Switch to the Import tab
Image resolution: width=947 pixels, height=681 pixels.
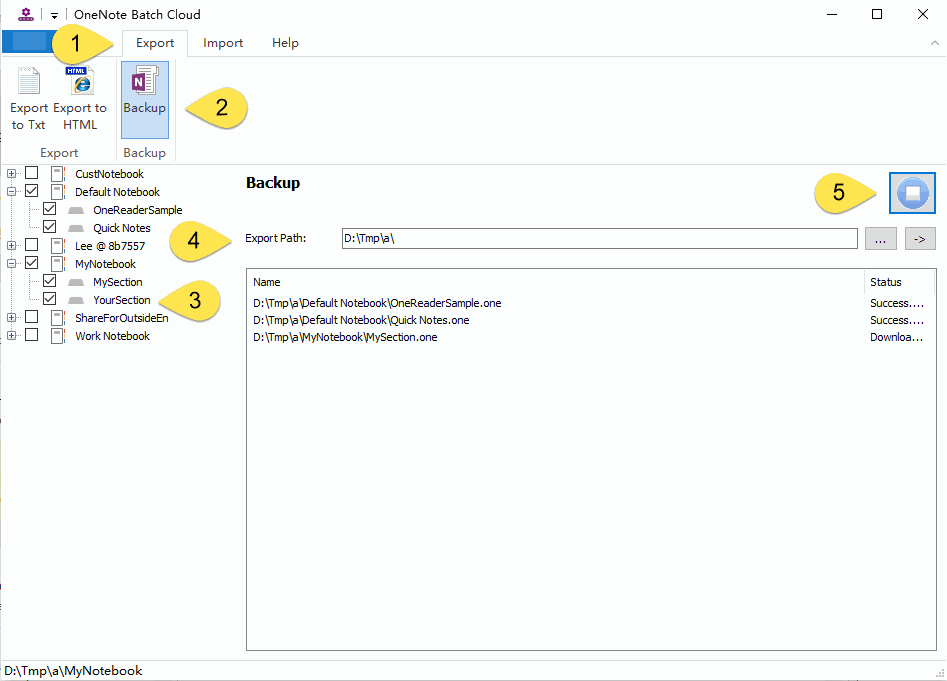point(222,42)
